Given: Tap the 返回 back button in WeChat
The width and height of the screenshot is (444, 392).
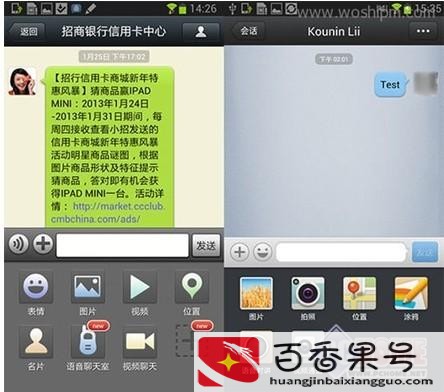Looking at the screenshot, I should point(27,32).
